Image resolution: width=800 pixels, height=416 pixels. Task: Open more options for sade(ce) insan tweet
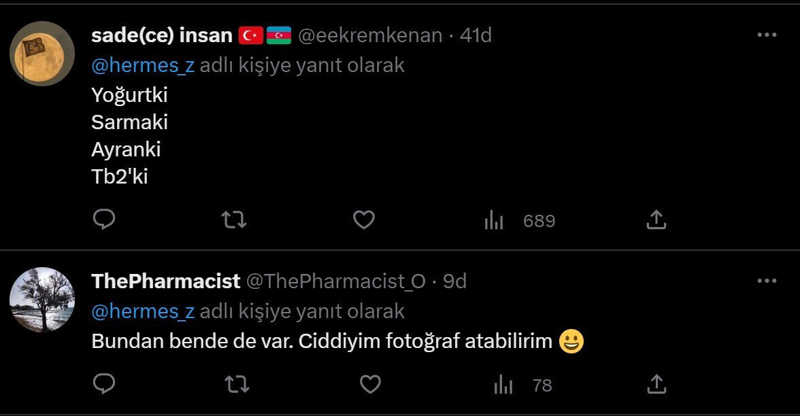(x=767, y=35)
